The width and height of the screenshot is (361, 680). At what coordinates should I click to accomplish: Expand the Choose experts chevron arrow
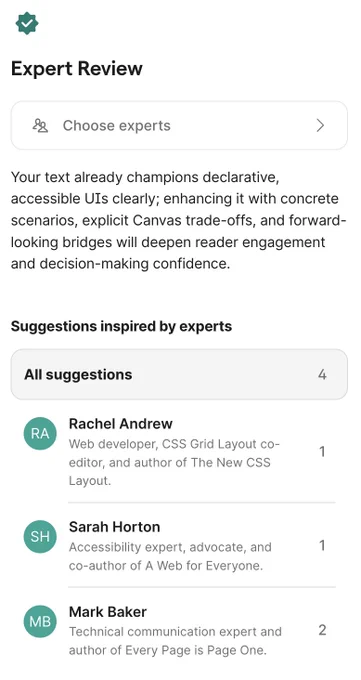pyautogui.click(x=320, y=126)
